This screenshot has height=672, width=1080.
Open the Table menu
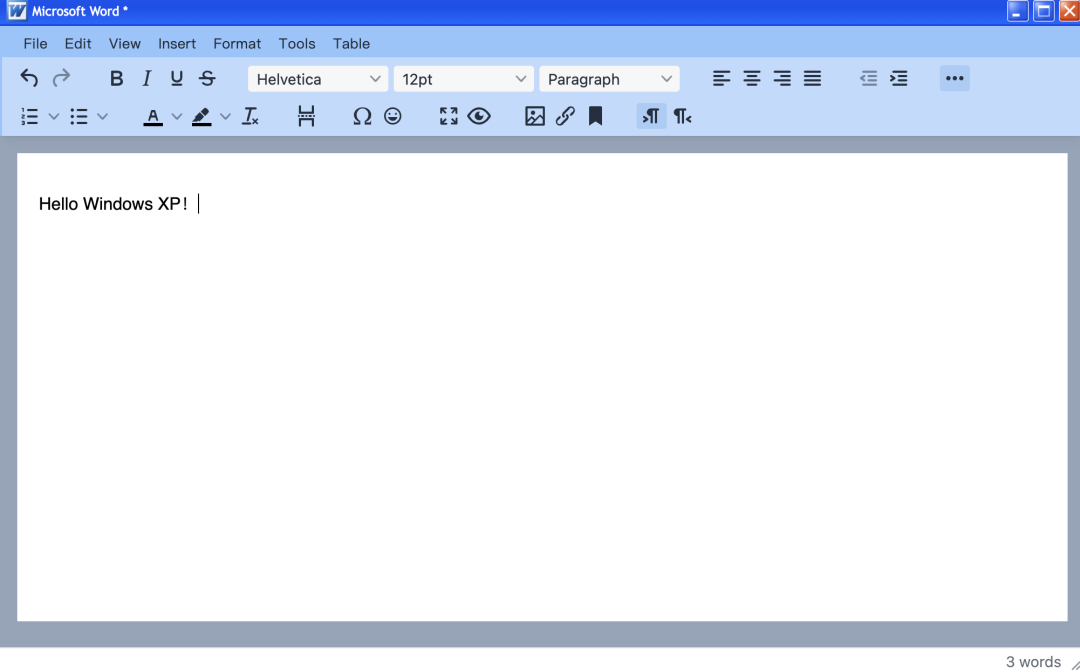tap(351, 43)
